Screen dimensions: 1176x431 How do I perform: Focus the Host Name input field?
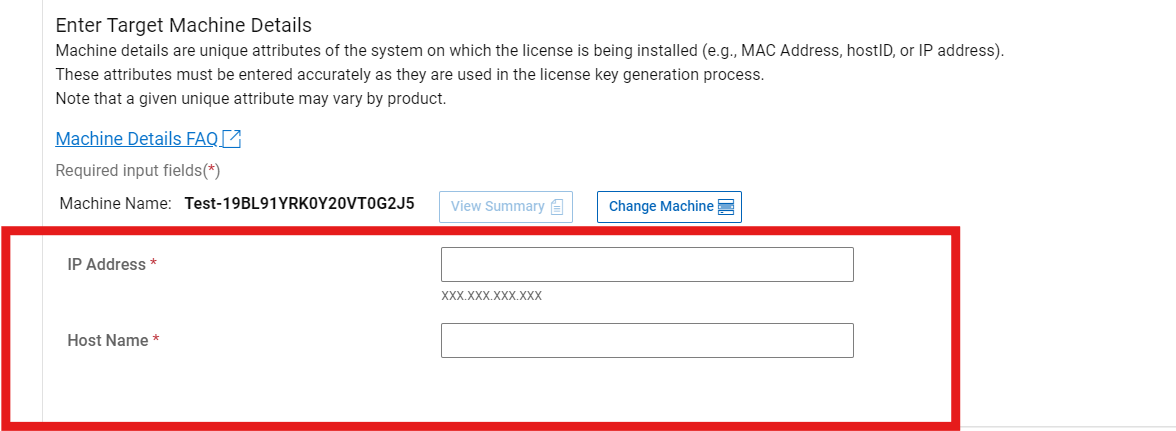click(x=647, y=340)
